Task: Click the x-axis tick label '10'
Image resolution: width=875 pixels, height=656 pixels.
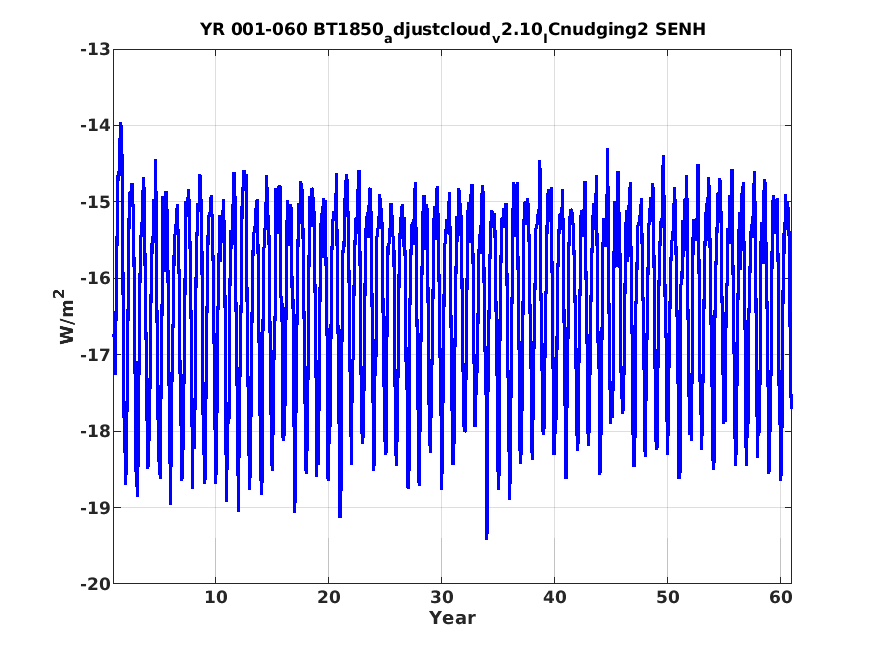Action: click(215, 597)
